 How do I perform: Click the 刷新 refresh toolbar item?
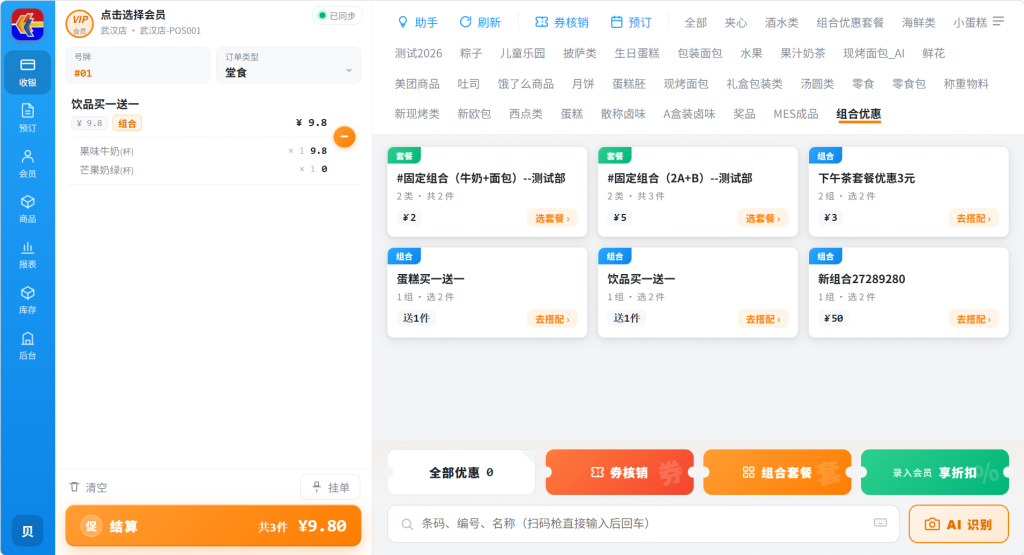(x=480, y=22)
